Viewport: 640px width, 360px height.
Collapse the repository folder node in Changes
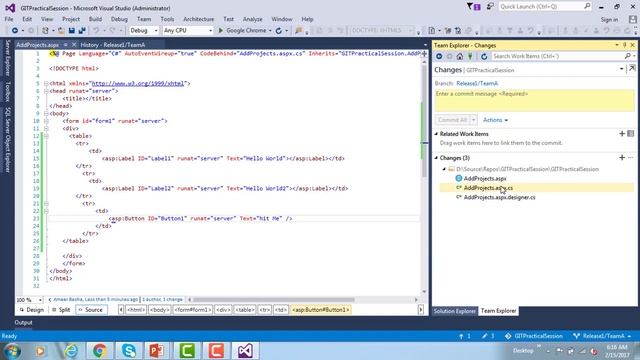coord(444,169)
